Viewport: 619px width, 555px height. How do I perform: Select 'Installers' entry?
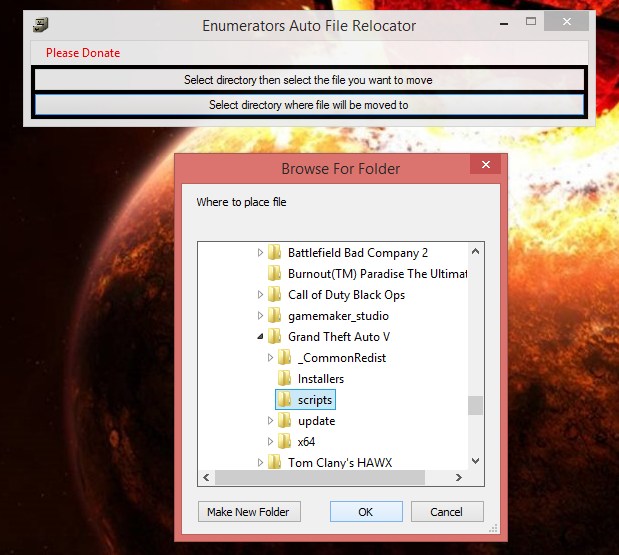(321, 379)
